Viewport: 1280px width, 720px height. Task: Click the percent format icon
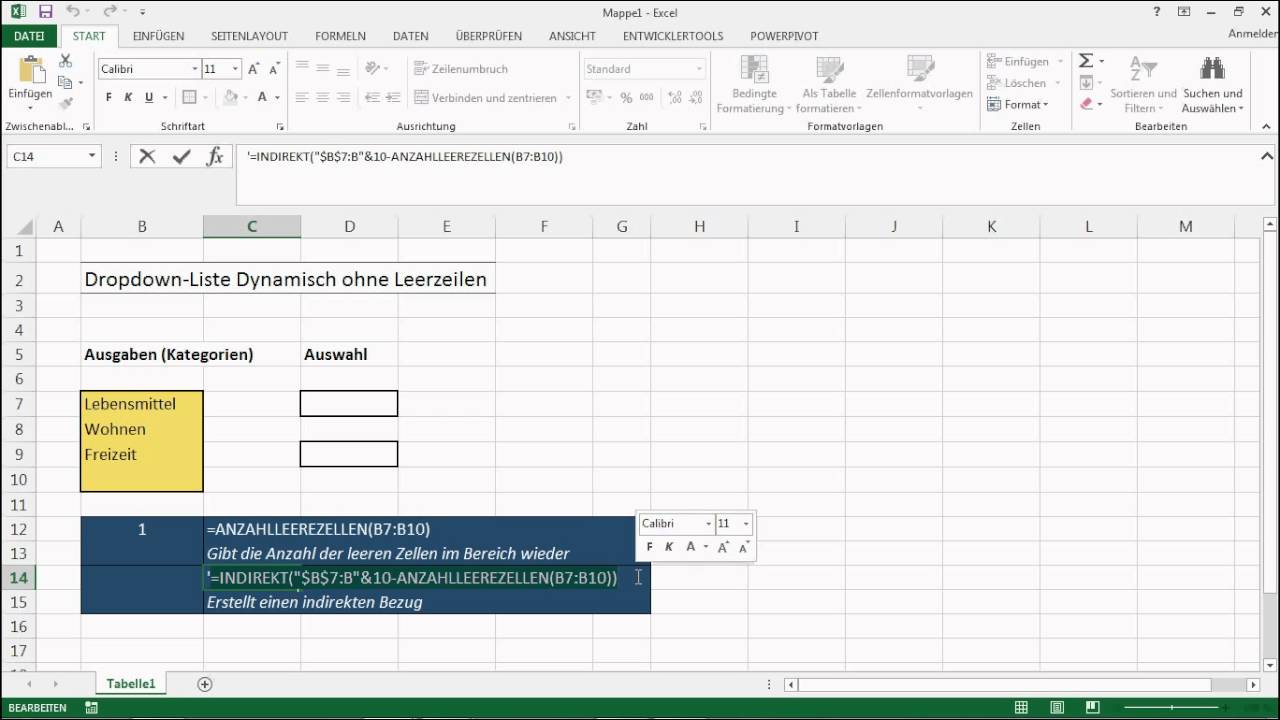[x=626, y=98]
